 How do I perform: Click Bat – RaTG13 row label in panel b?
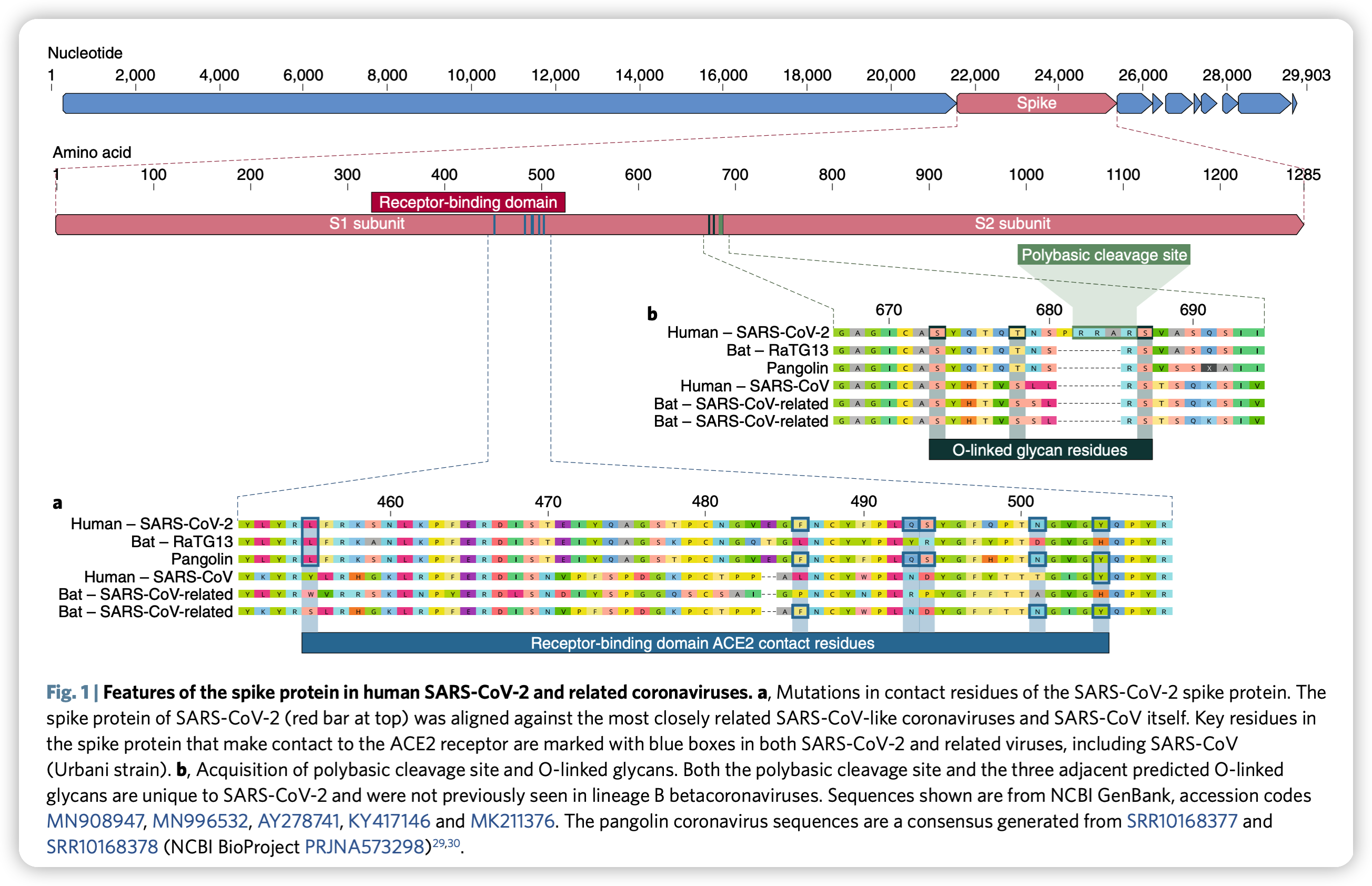coord(777,350)
